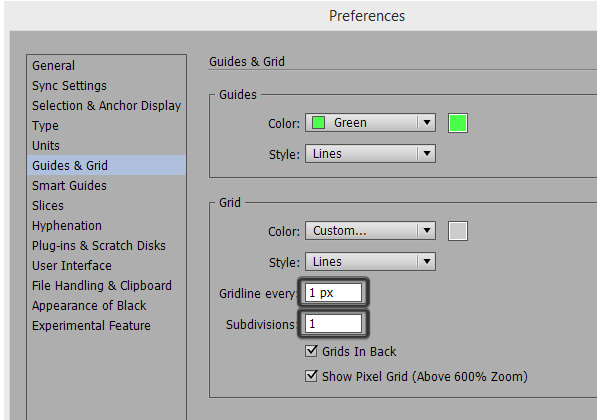
Task: Open the Guides Style dropdown
Action: tap(370, 154)
